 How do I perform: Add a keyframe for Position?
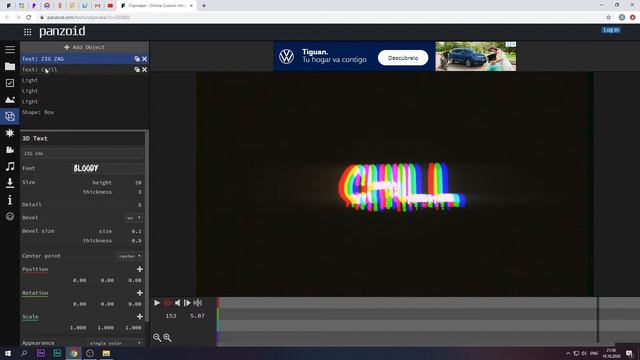click(140, 269)
